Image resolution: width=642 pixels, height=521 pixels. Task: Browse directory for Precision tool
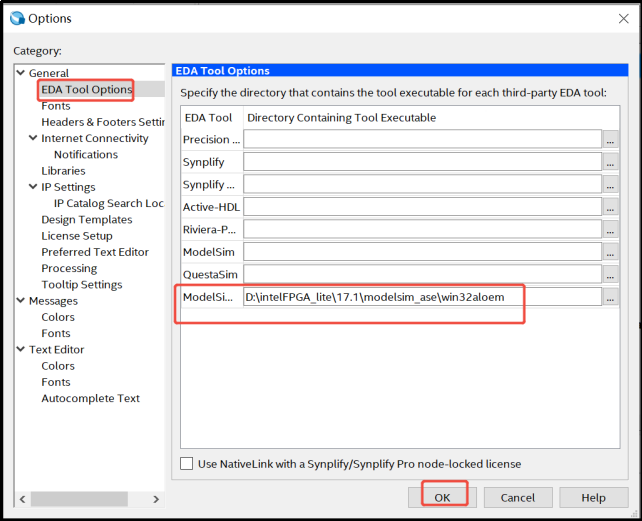[x=610, y=139]
